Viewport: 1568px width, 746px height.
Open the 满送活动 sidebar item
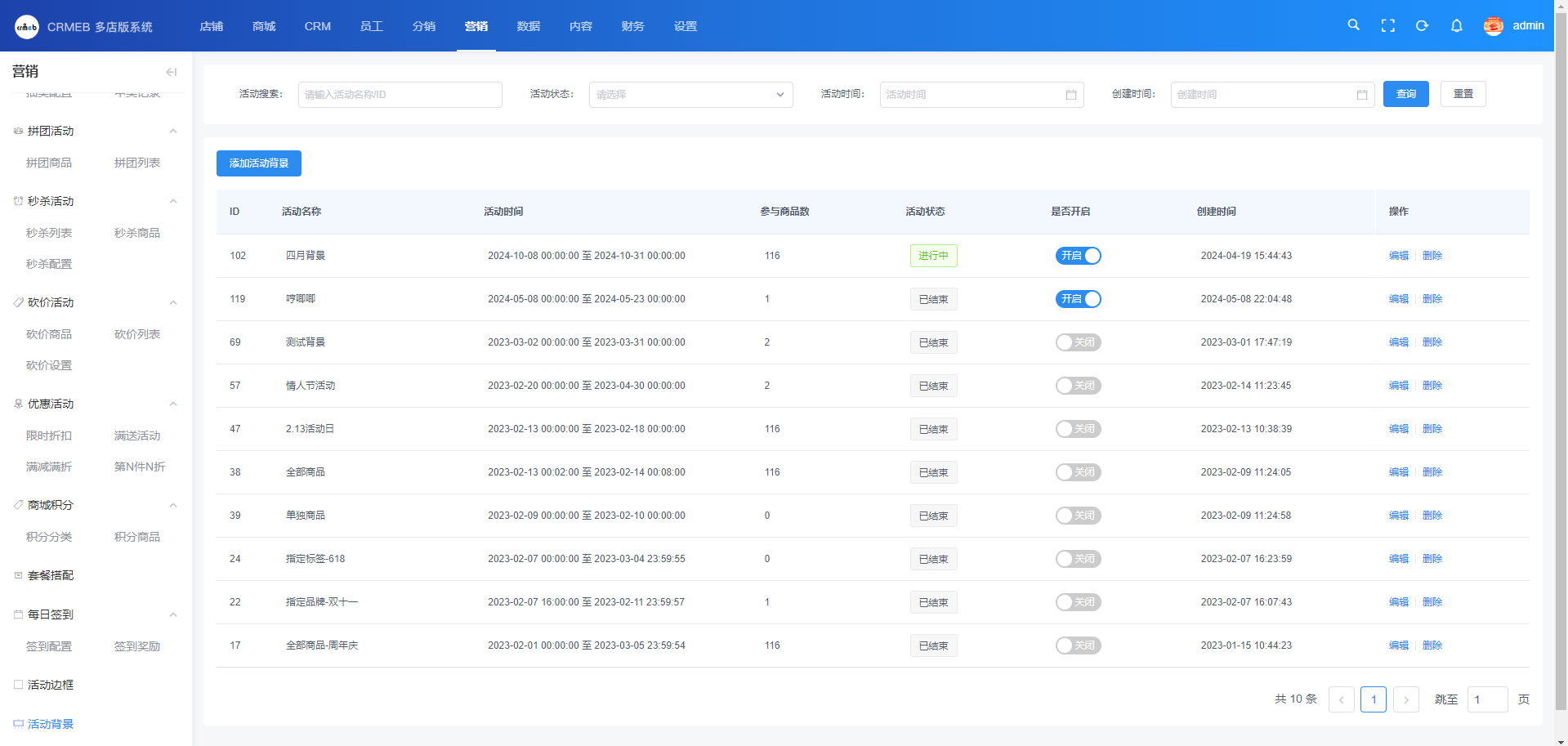coord(137,436)
